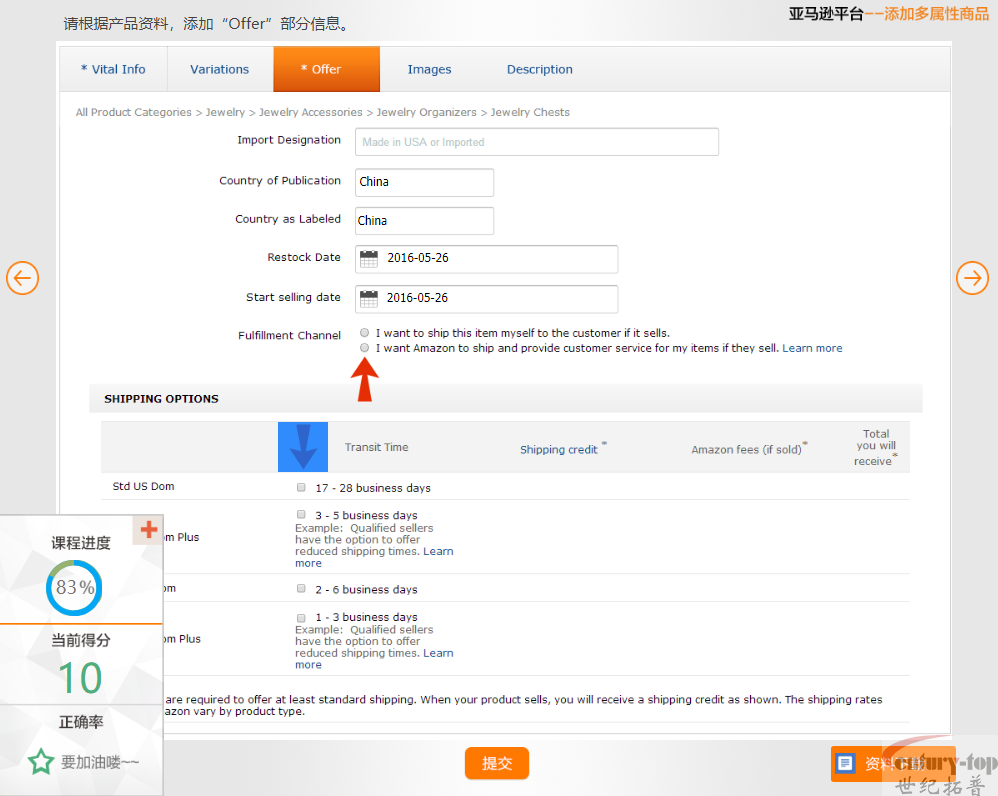
Task: Select ship this item myself option
Action: [x=364, y=332]
